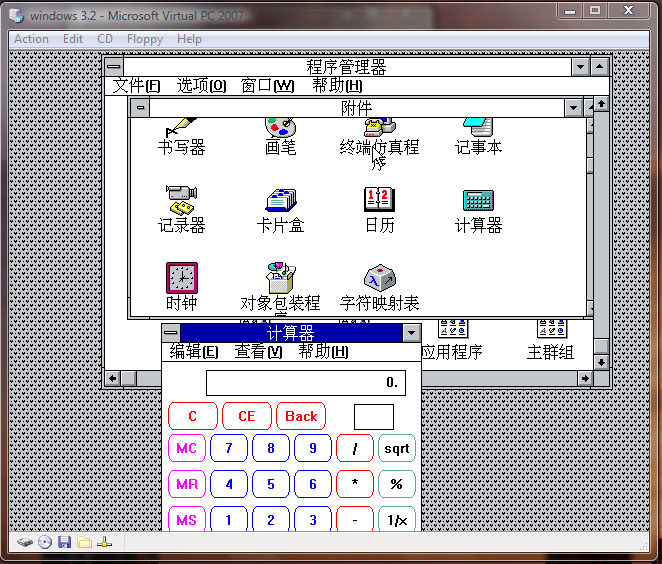Click the CE button in calculator

(247, 416)
